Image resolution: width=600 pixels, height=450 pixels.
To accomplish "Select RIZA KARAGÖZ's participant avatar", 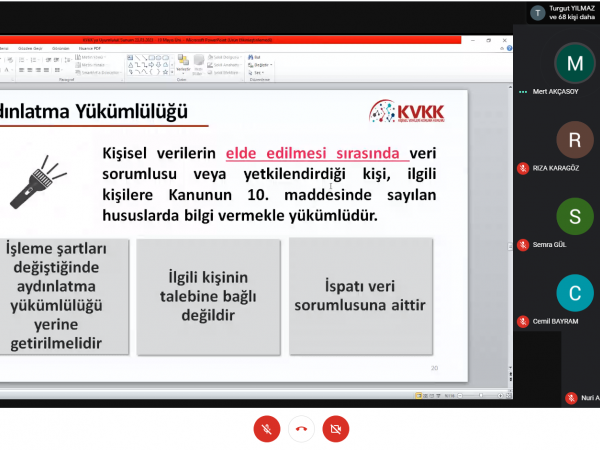I will [575, 140].
